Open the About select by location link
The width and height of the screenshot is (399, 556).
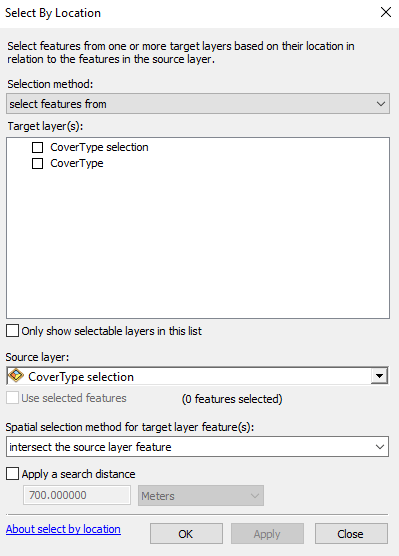(x=63, y=529)
